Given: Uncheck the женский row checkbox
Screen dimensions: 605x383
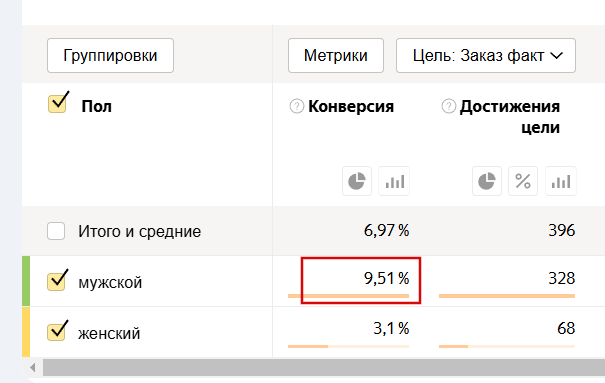Looking at the screenshot, I should (x=56, y=332).
